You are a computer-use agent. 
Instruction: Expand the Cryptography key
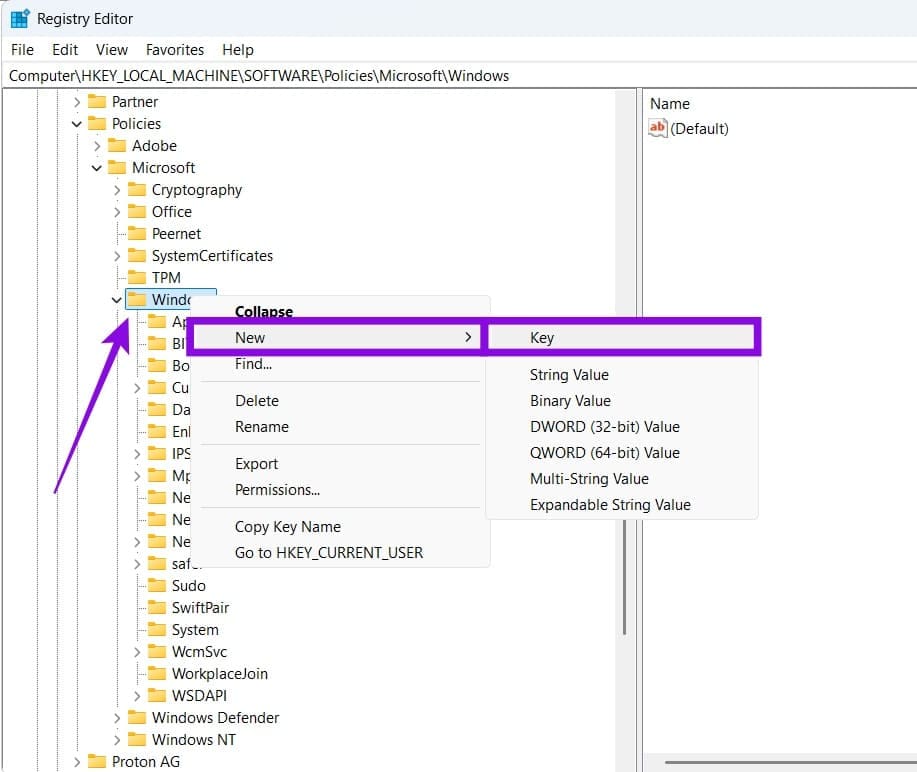[x=117, y=190]
